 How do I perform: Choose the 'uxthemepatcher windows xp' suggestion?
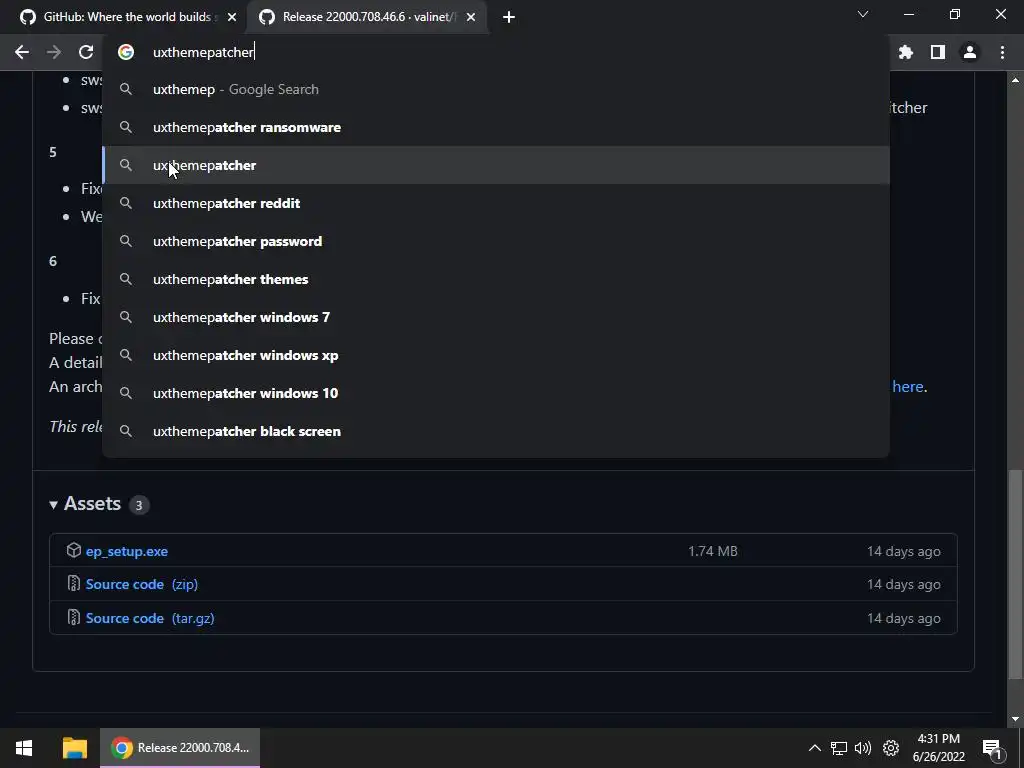click(496, 355)
